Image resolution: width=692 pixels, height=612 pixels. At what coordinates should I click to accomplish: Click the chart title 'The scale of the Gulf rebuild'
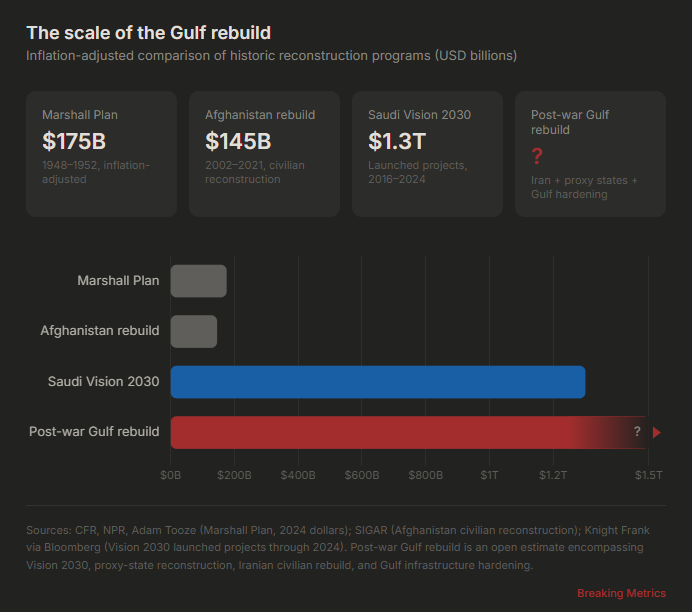point(148,33)
